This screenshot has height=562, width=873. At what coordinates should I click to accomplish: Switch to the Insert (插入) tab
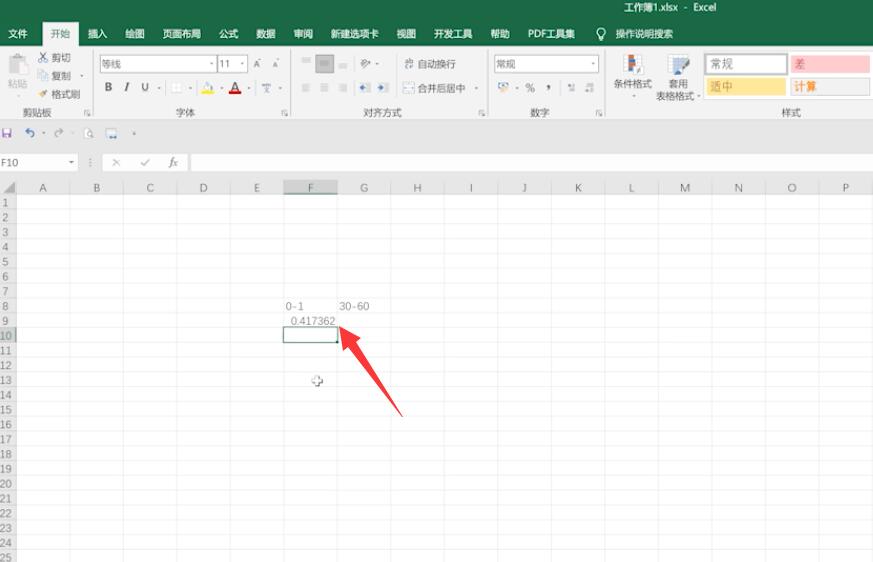[x=97, y=34]
